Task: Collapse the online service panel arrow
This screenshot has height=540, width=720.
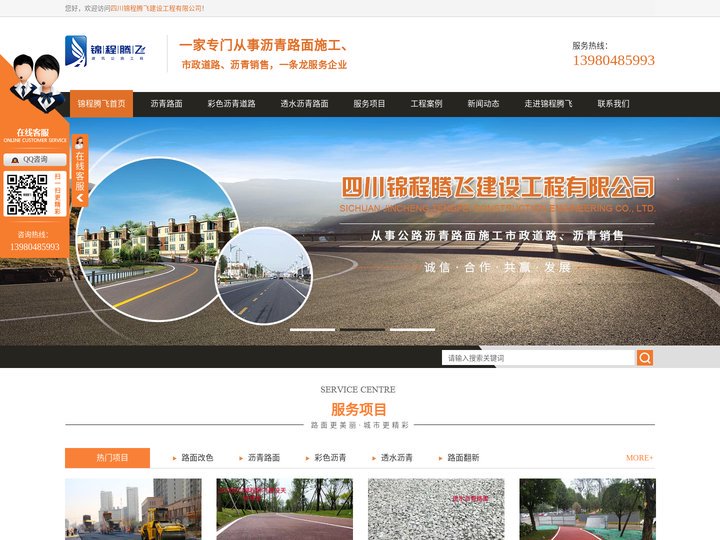Action: (x=80, y=198)
